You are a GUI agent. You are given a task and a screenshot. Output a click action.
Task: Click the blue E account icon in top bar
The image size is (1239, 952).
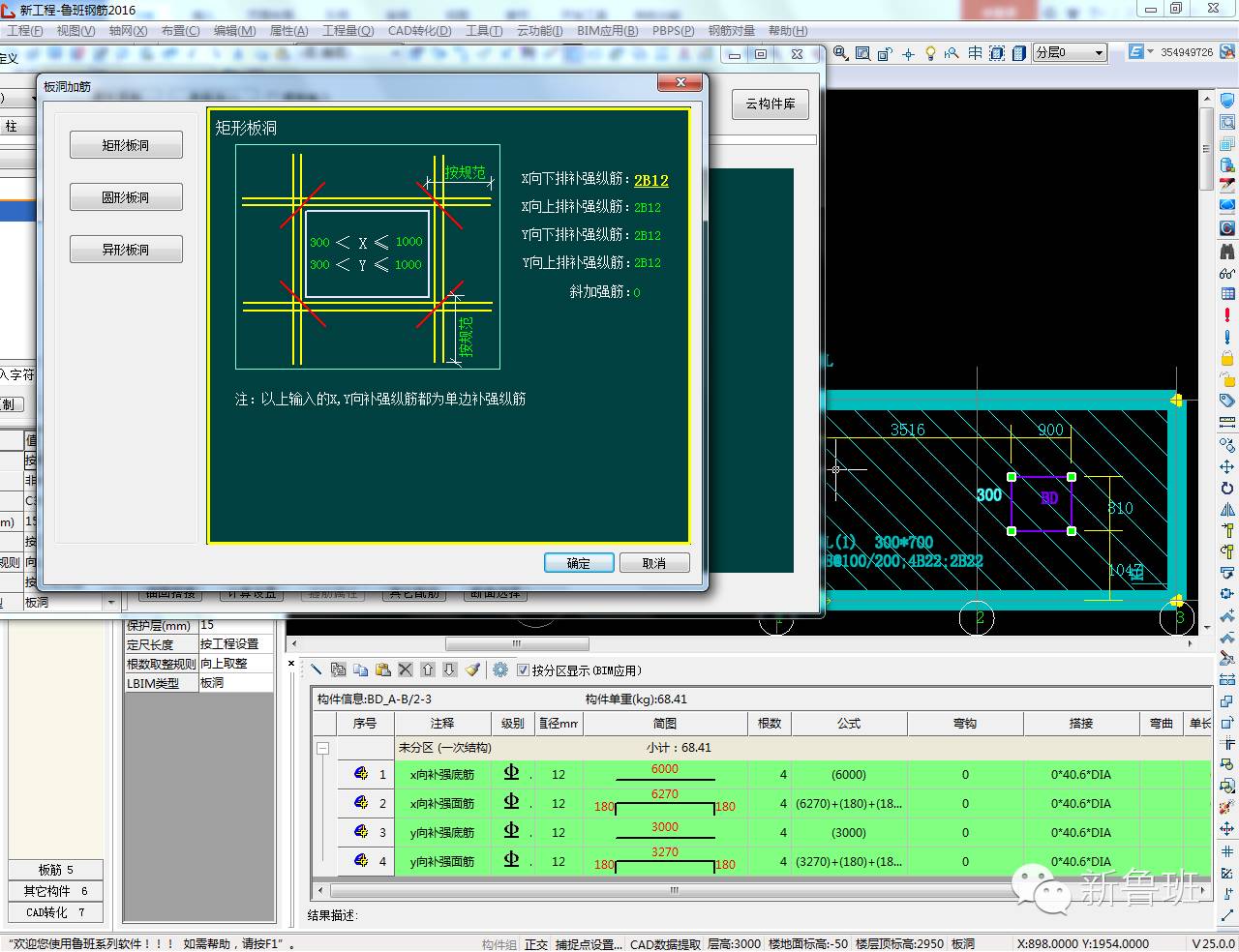(x=1136, y=52)
